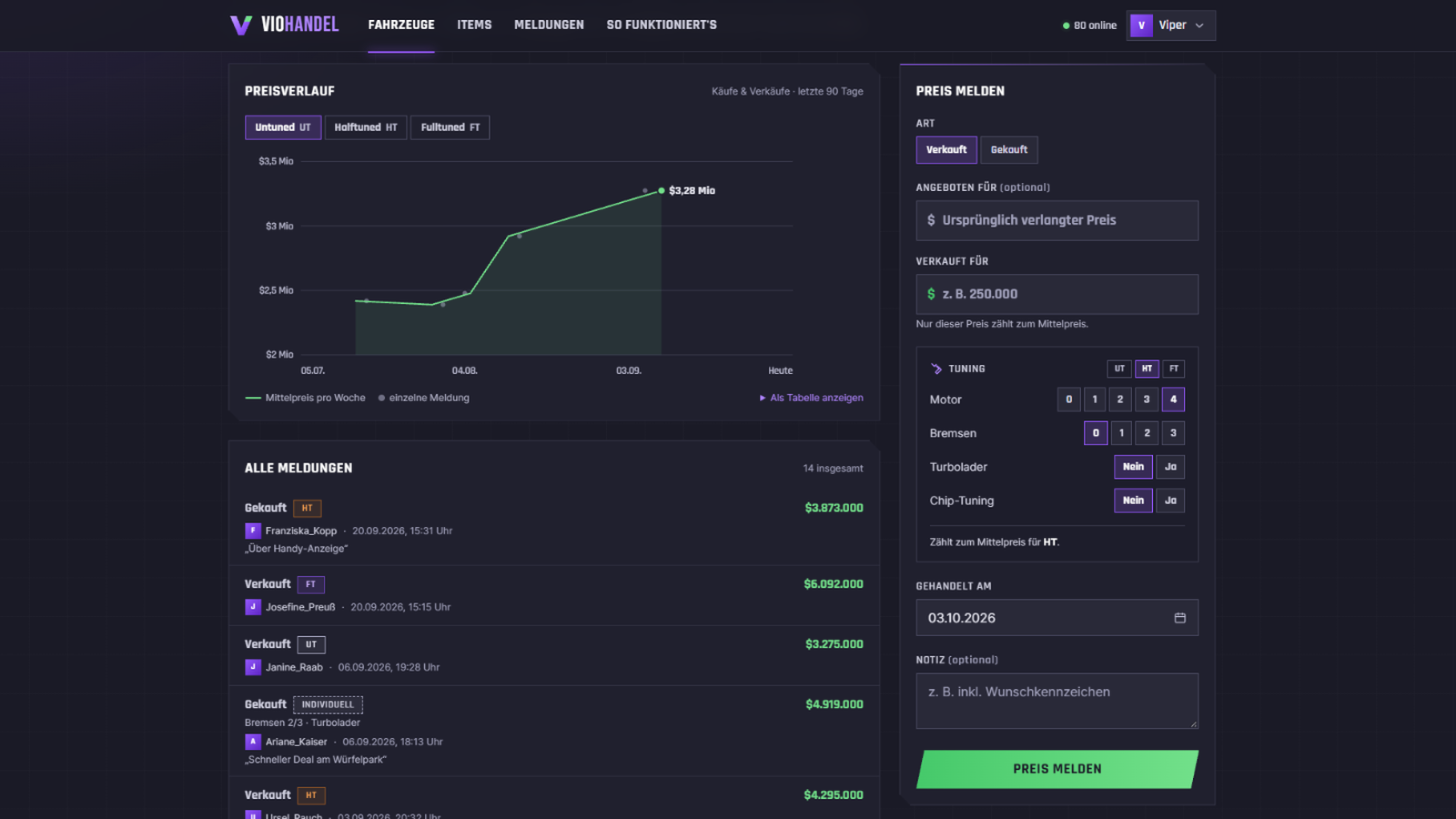Open So funktioniert's page

tap(662, 25)
